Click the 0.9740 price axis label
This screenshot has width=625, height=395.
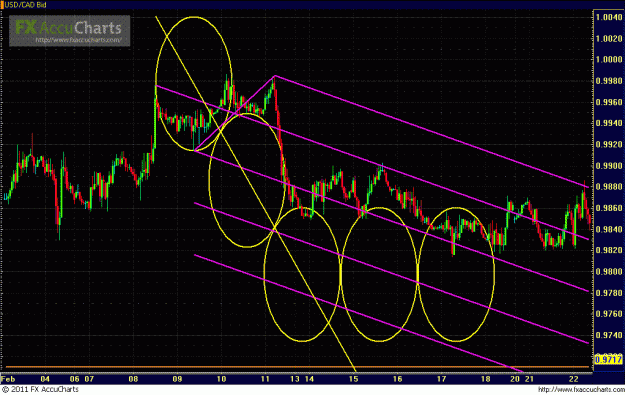click(x=609, y=336)
